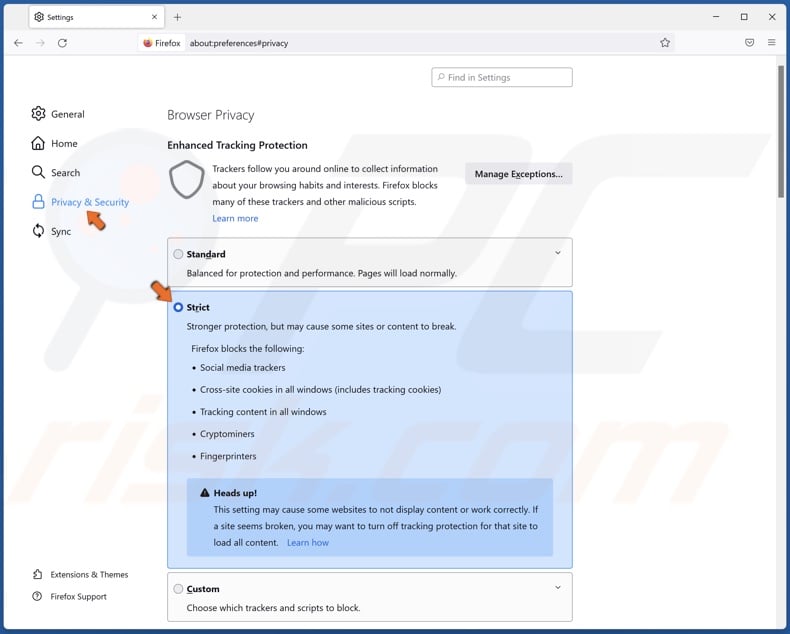Reload the current page
The height and width of the screenshot is (634, 790).
(x=62, y=43)
